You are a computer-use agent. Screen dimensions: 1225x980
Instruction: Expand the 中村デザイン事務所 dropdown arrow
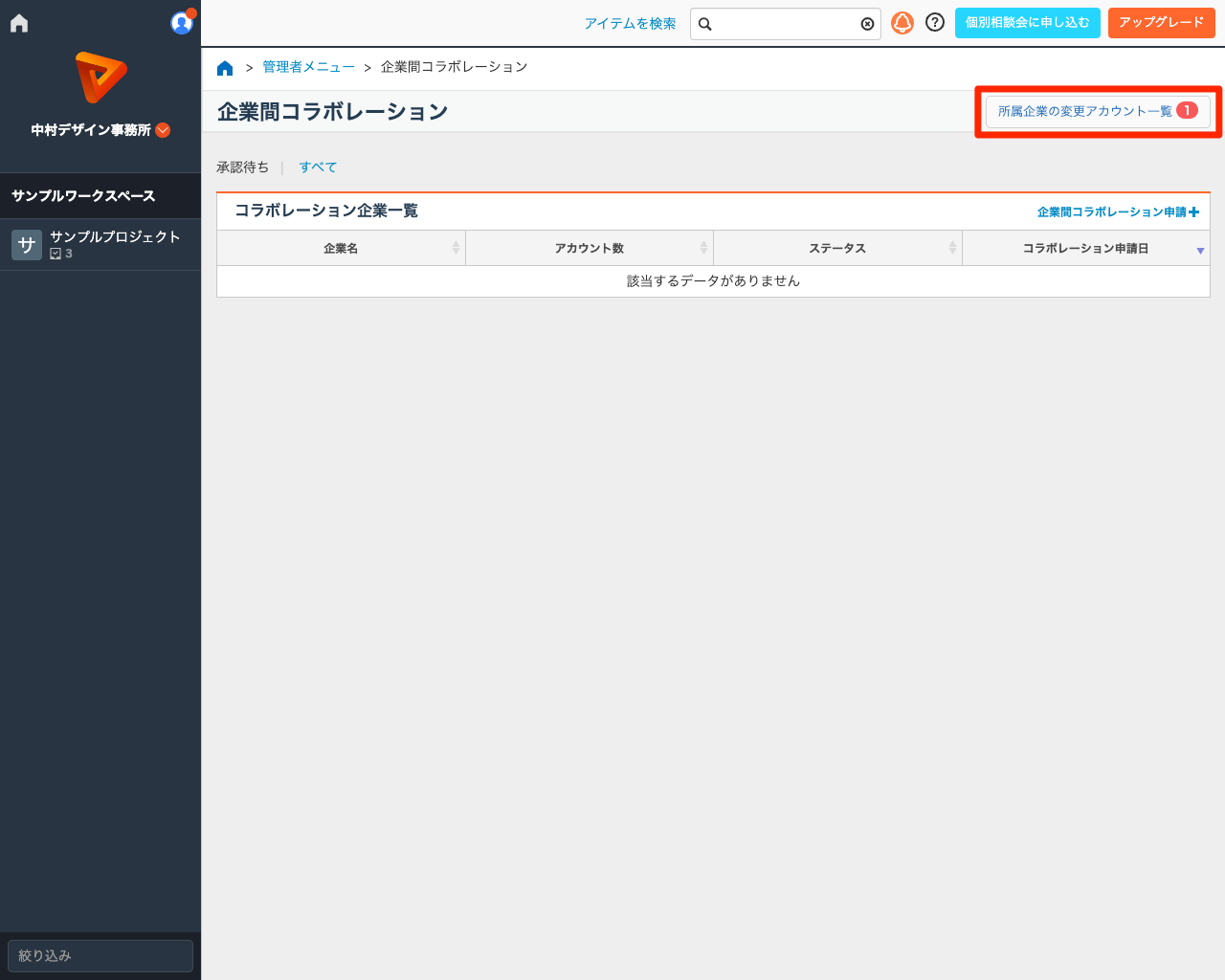(x=163, y=130)
